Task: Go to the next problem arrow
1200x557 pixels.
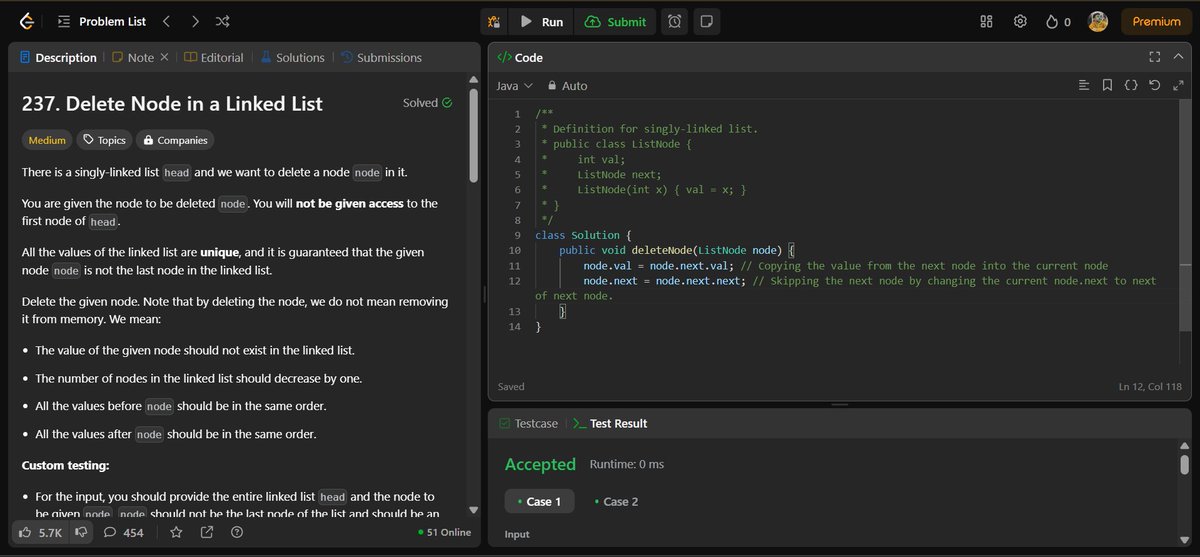Action: tap(194, 21)
